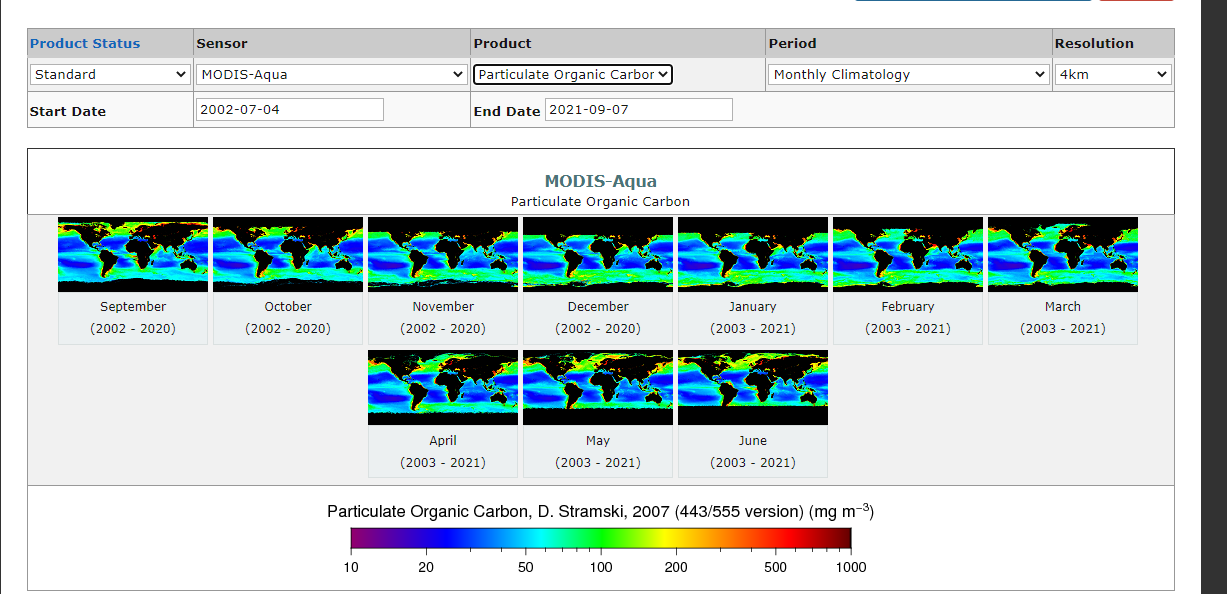Expand the Sensor dropdown showing MODIS-Aqua
The image size is (1227, 594).
(x=331, y=74)
